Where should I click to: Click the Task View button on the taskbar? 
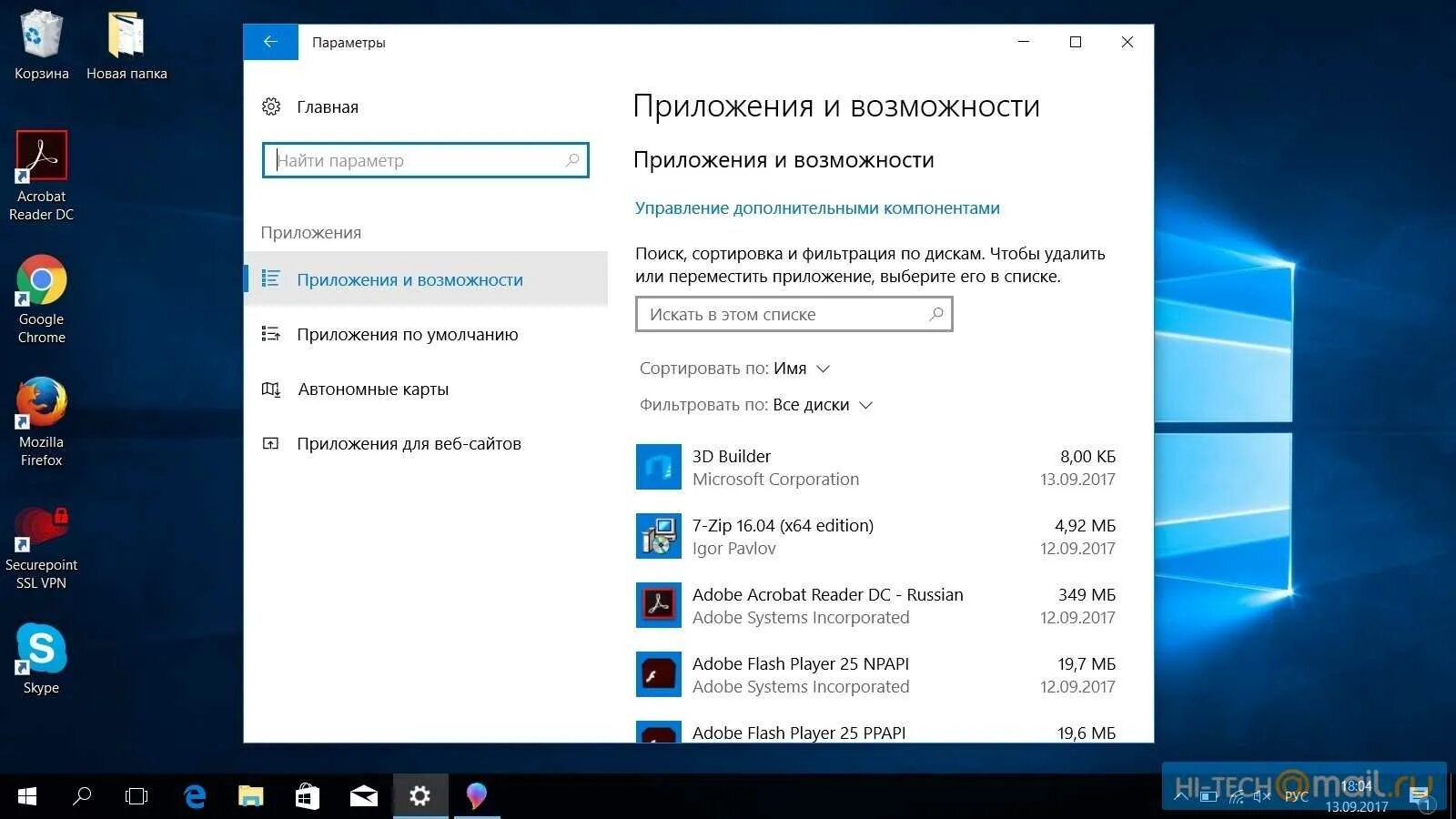click(x=136, y=795)
